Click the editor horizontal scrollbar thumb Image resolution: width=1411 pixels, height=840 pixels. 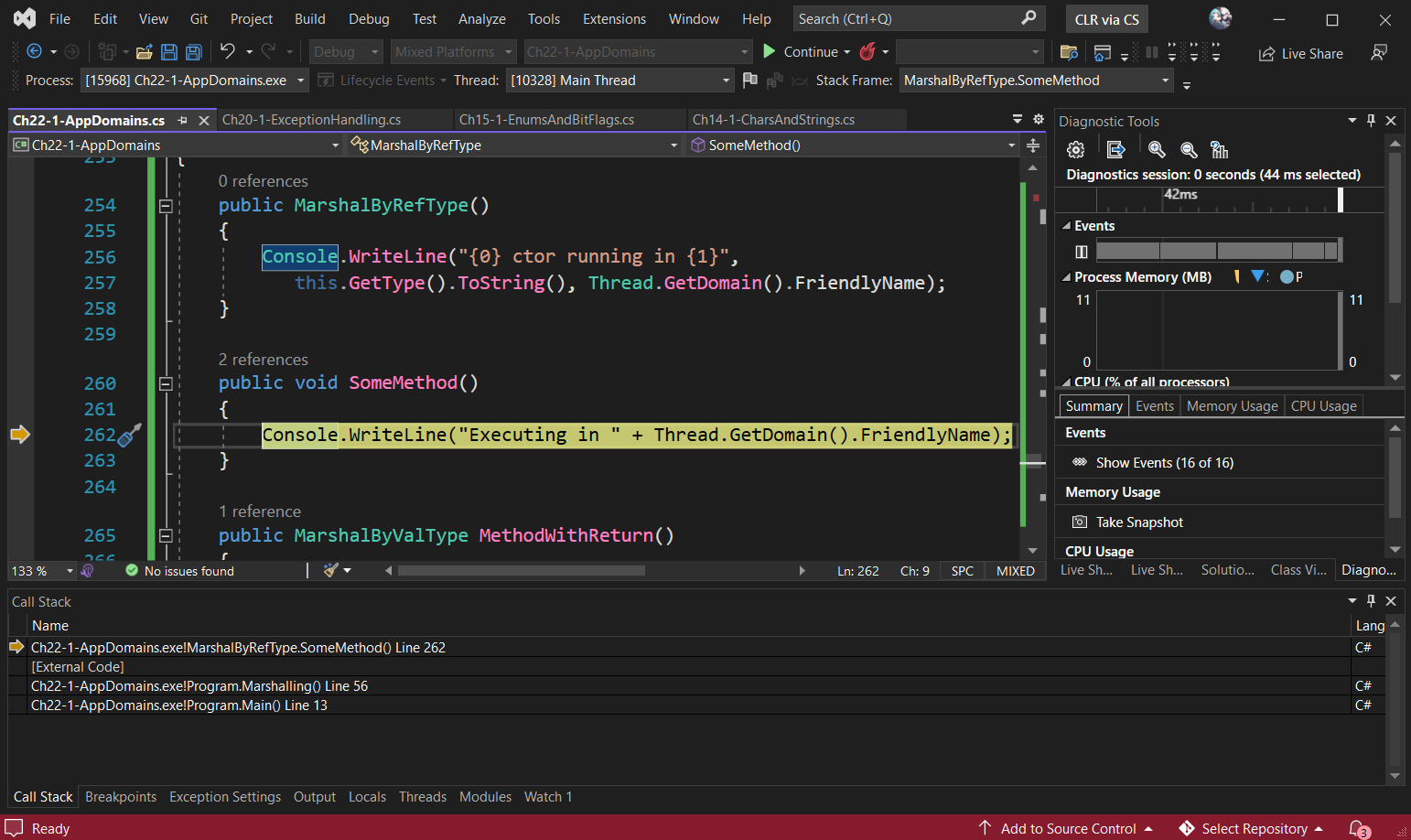(x=522, y=571)
